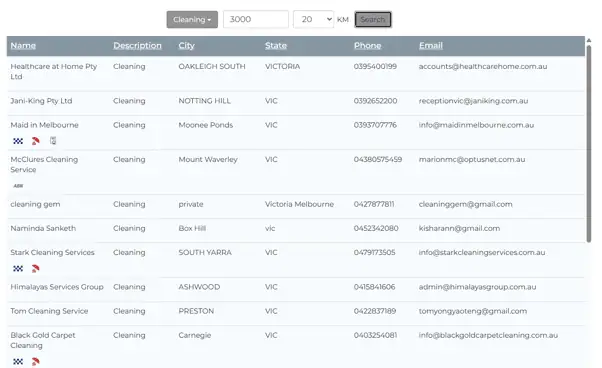Click phone number 0415841606
Screen dimensions: 602x368
(374, 287)
